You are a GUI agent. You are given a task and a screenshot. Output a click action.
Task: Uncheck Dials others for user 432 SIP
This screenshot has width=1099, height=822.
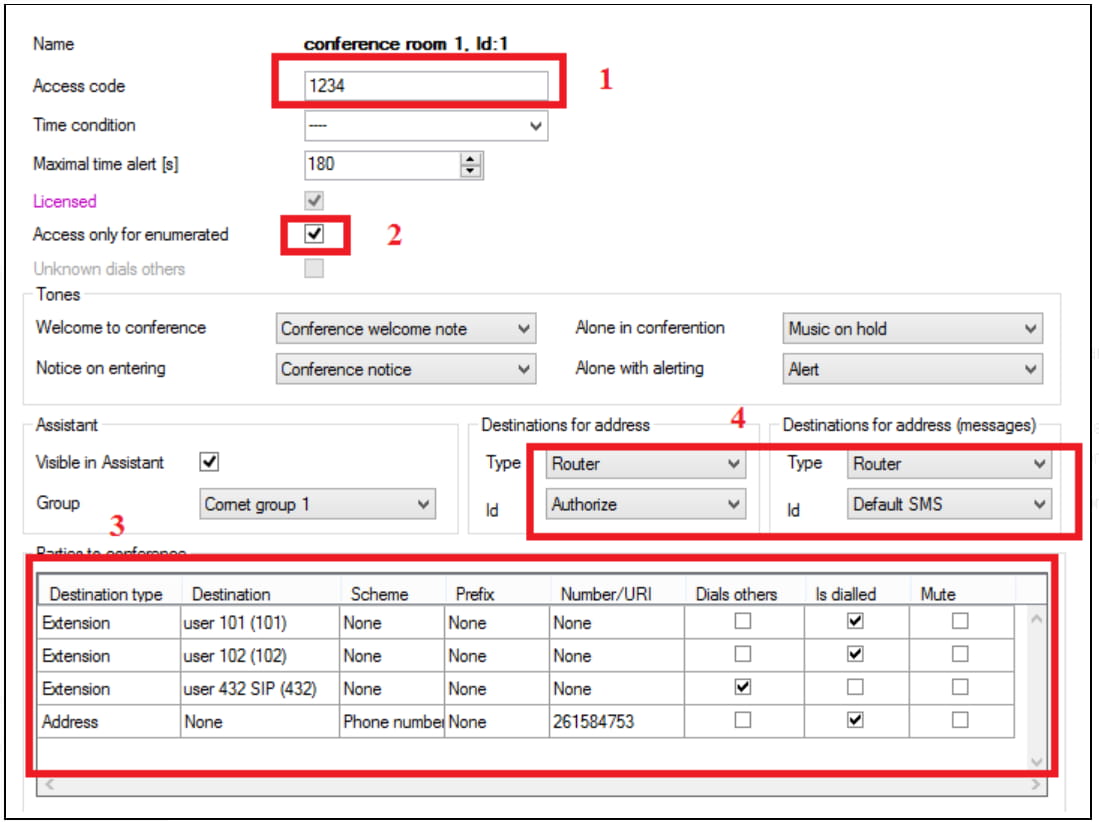(x=743, y=687)
